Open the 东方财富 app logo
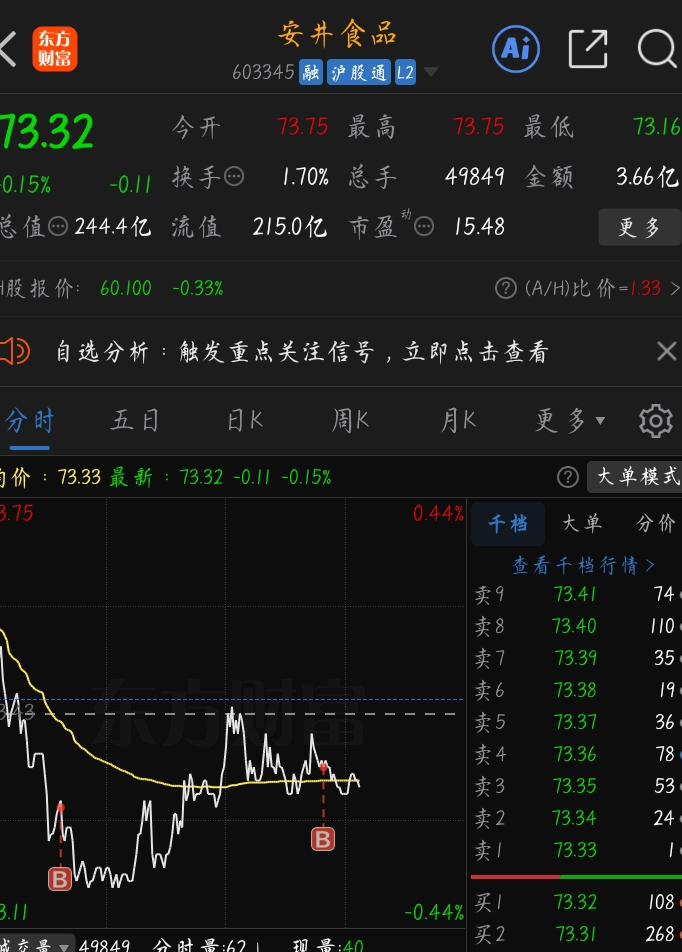682x952 pixels. pos(55,49)
